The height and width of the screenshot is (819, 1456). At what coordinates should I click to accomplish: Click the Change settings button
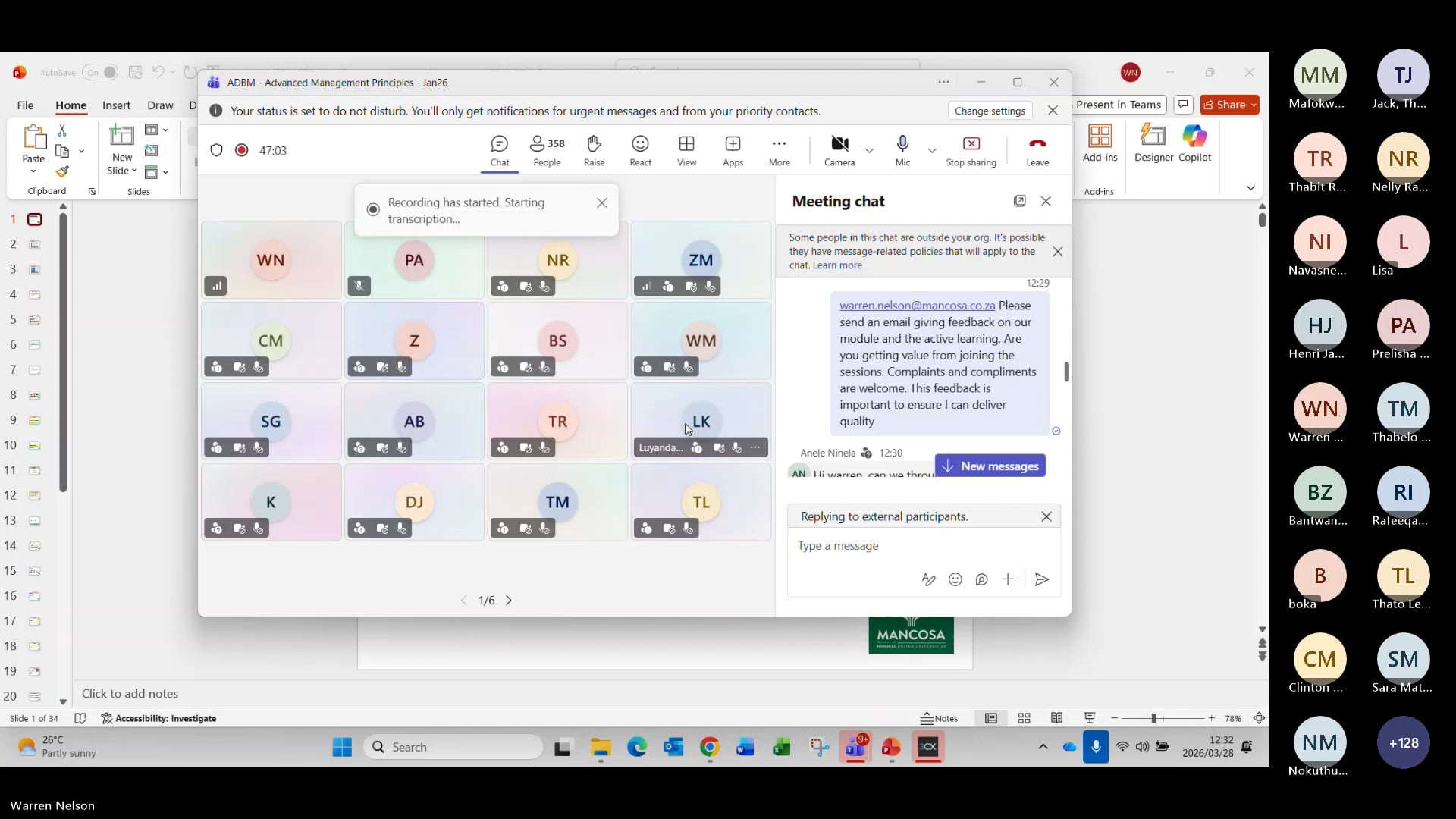pos(990,111)
